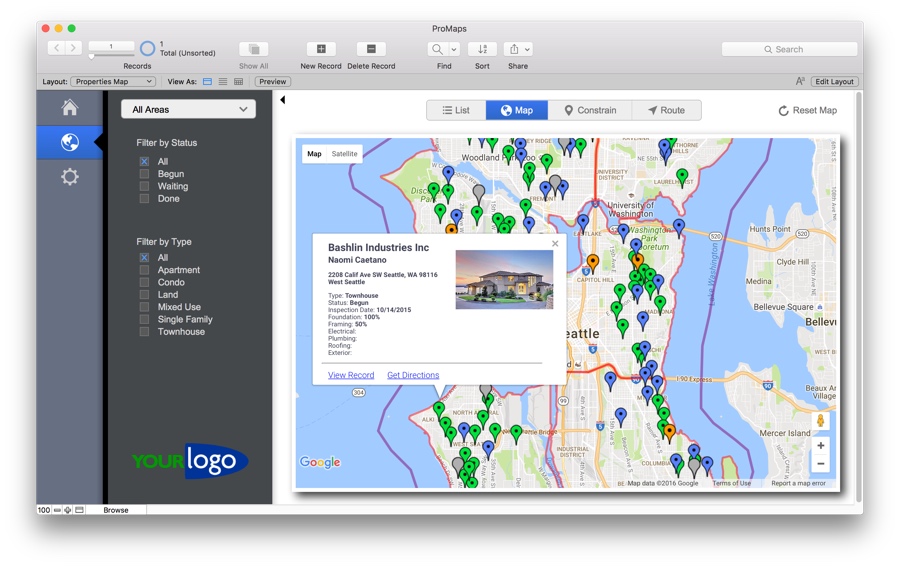Open the View Record link
The width and height of the screenshot is (900, 567).
click(x=351, y=375)
